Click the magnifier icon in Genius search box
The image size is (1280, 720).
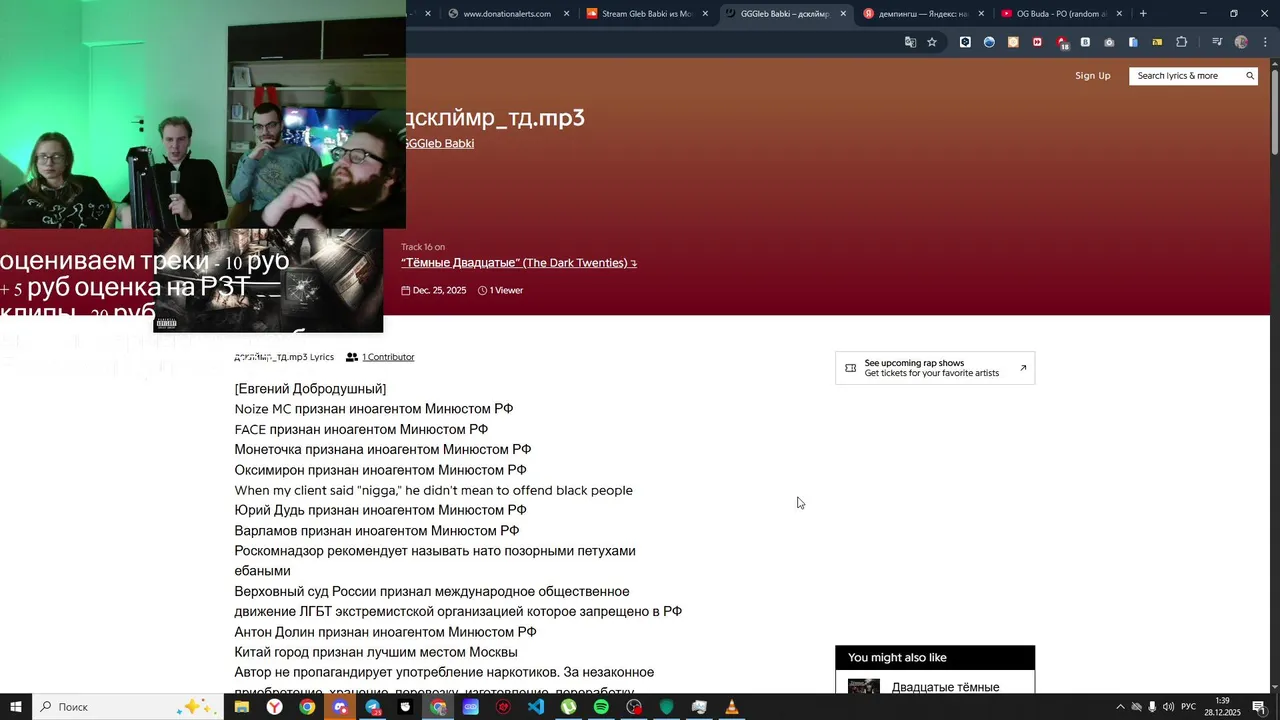click(x=1249, y=76)
